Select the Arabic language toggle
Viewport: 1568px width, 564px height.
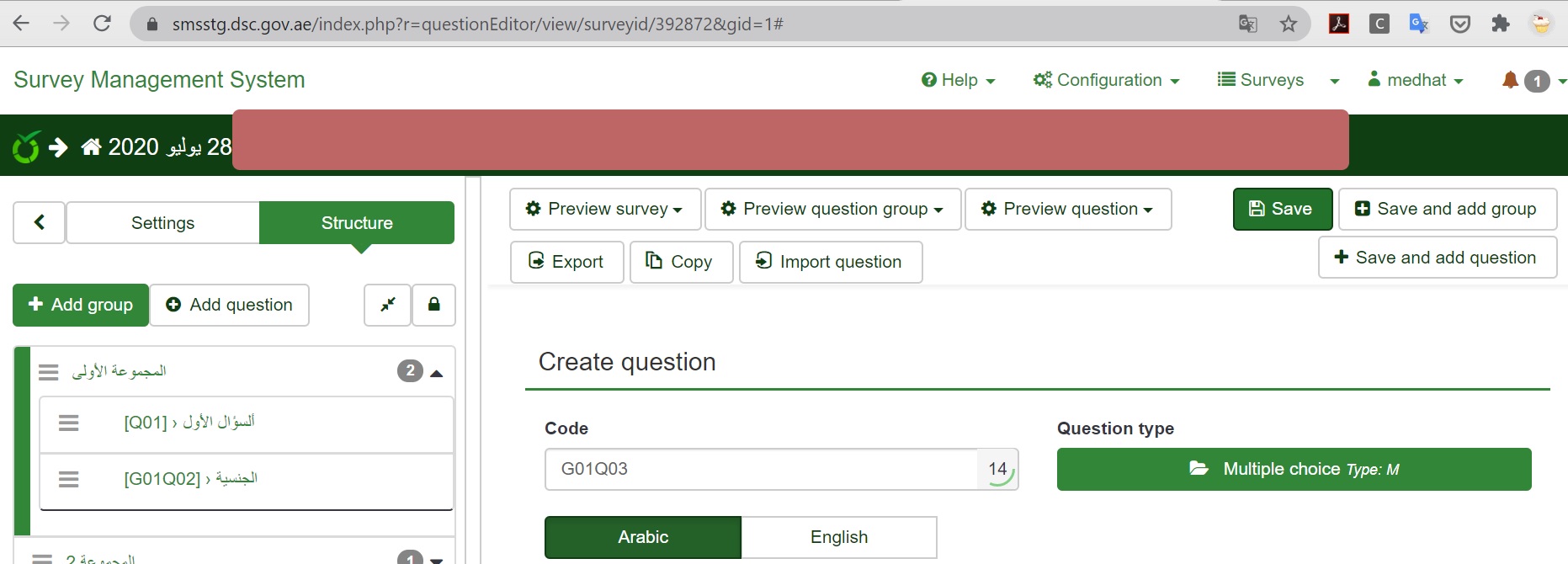pos(643,537)
